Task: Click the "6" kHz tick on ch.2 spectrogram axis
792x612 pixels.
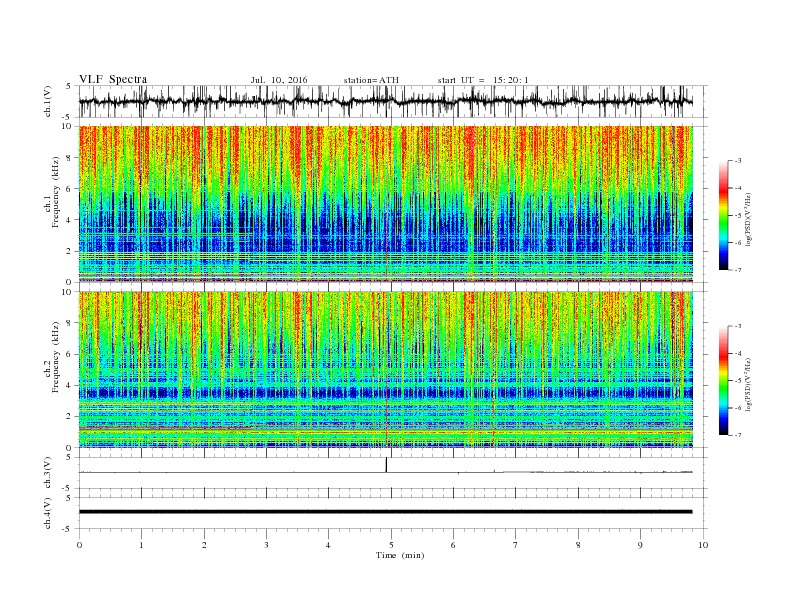Action: tap(70, 354)
